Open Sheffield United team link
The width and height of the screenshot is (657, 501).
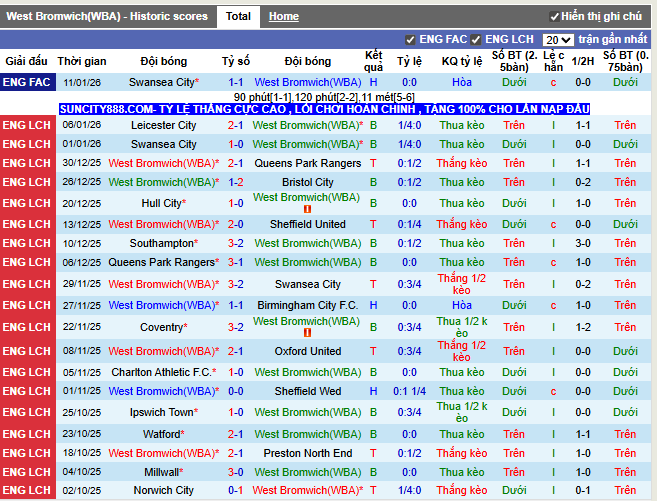(308, 225)
